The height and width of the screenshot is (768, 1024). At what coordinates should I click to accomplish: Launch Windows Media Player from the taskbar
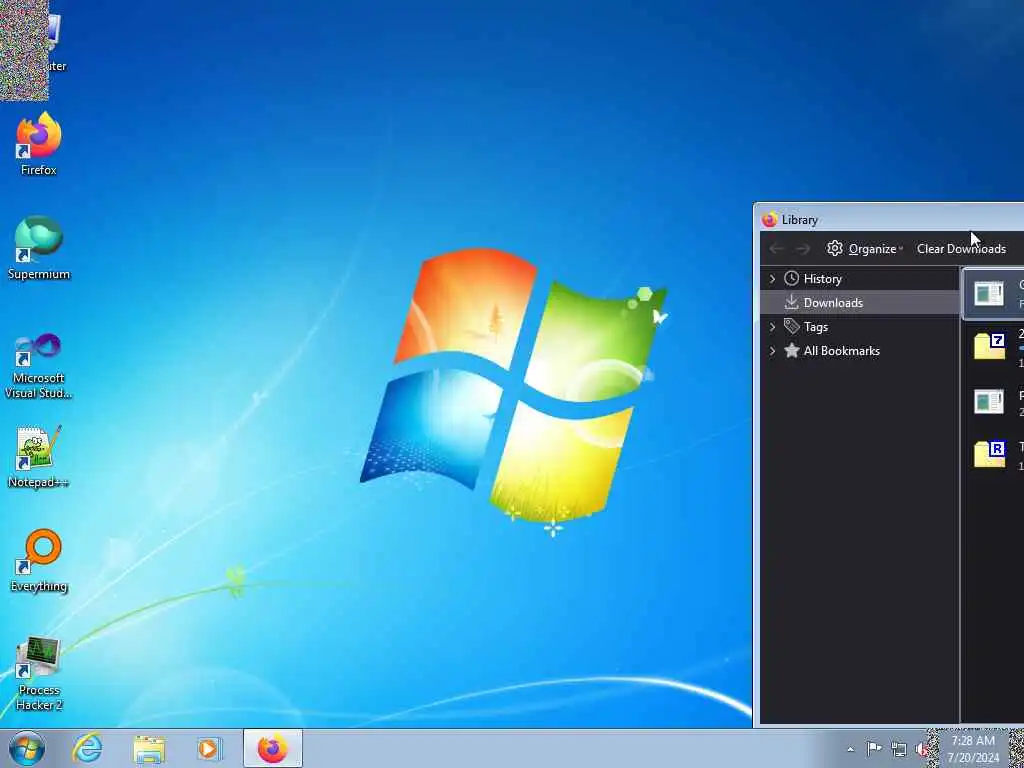point(210,748)
